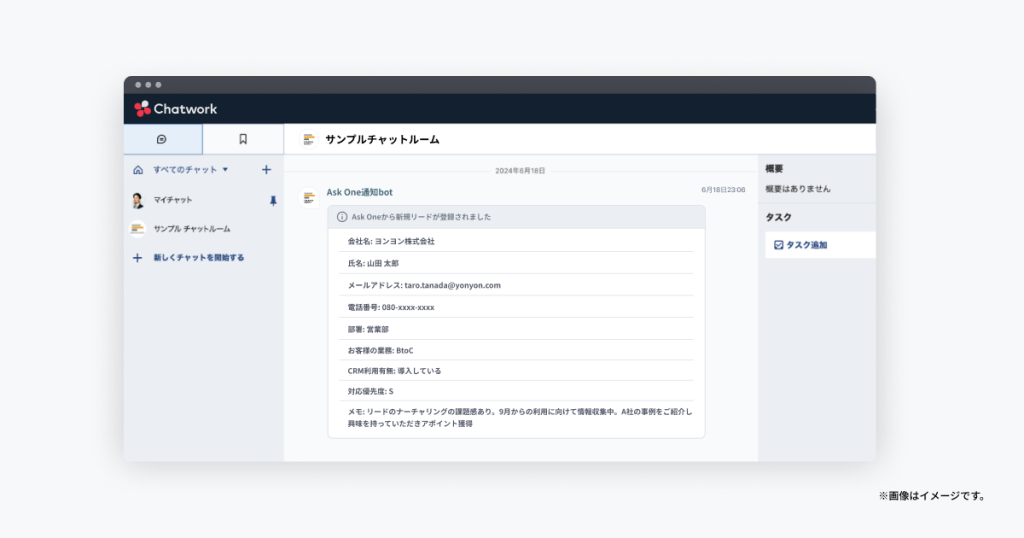Open マイチャット in the chat list
Image resolution: width=1024 pixels, height=538 pixels.
pyautogui.click(x=173, y=200)
